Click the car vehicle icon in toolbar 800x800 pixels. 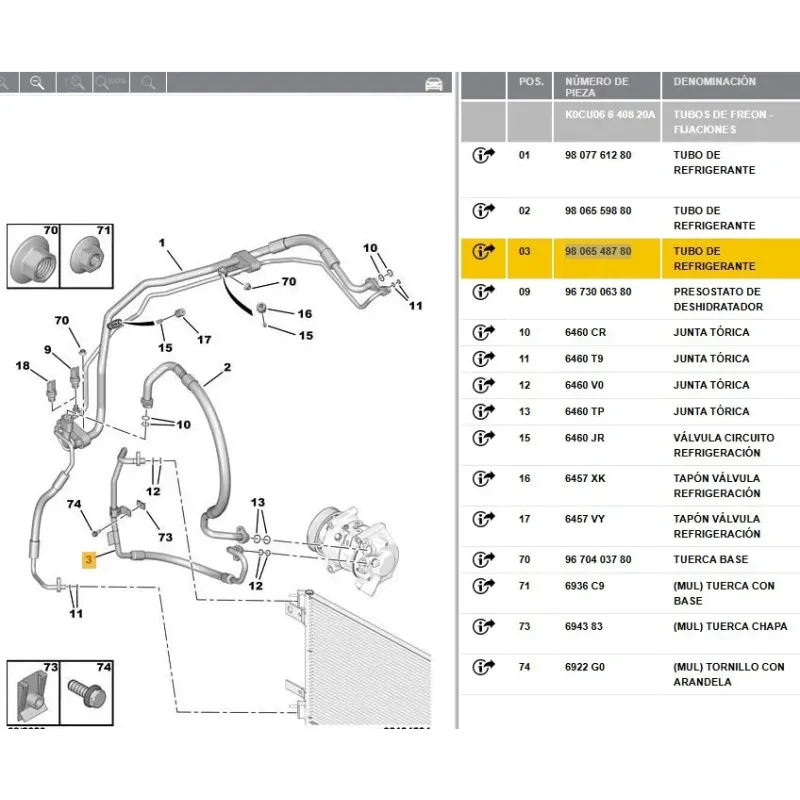point(433,84)
